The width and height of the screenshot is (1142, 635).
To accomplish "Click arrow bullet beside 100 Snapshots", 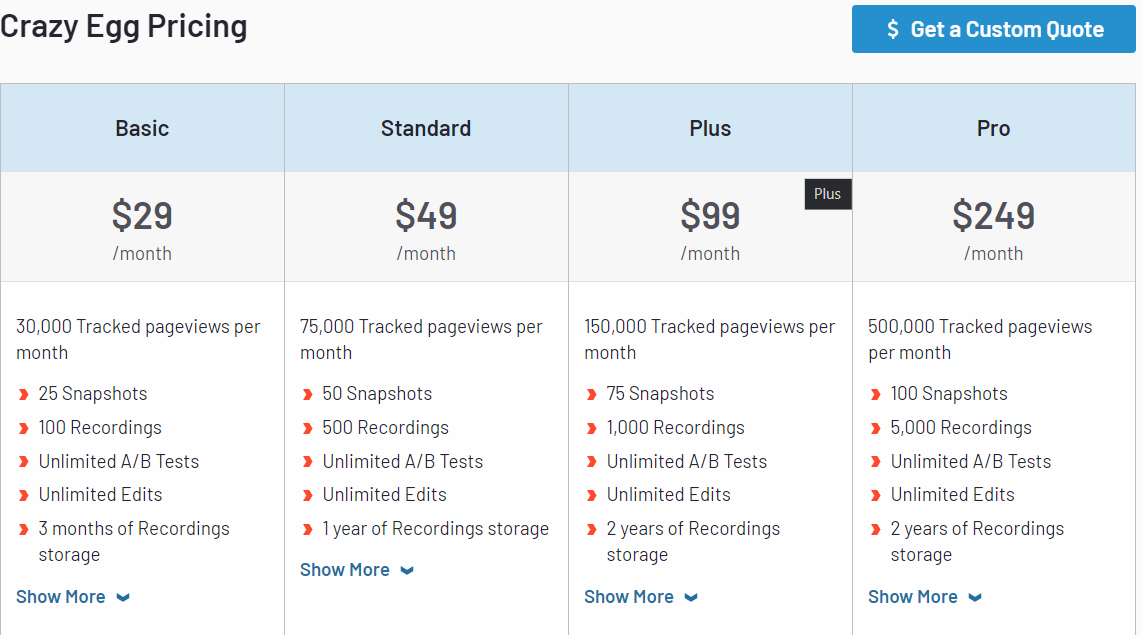I will pyautogui.click(x=875, y=394).
